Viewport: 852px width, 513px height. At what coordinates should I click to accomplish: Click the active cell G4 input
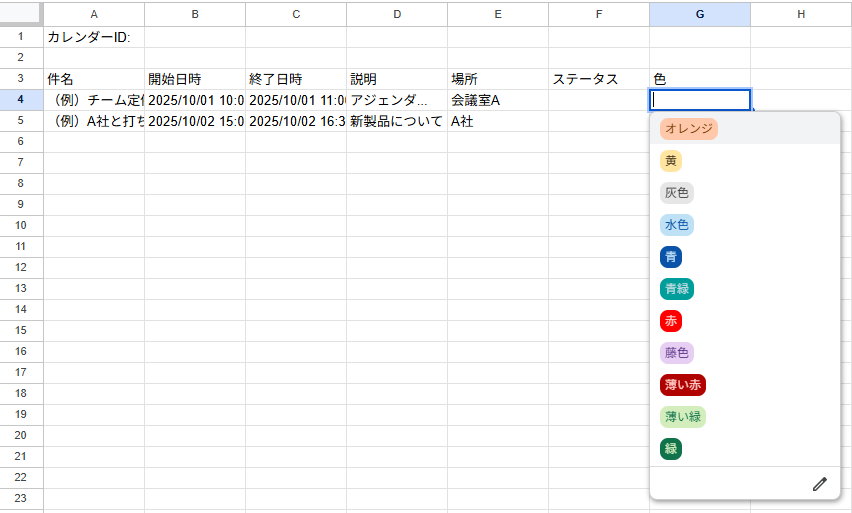tap(699, 100)
